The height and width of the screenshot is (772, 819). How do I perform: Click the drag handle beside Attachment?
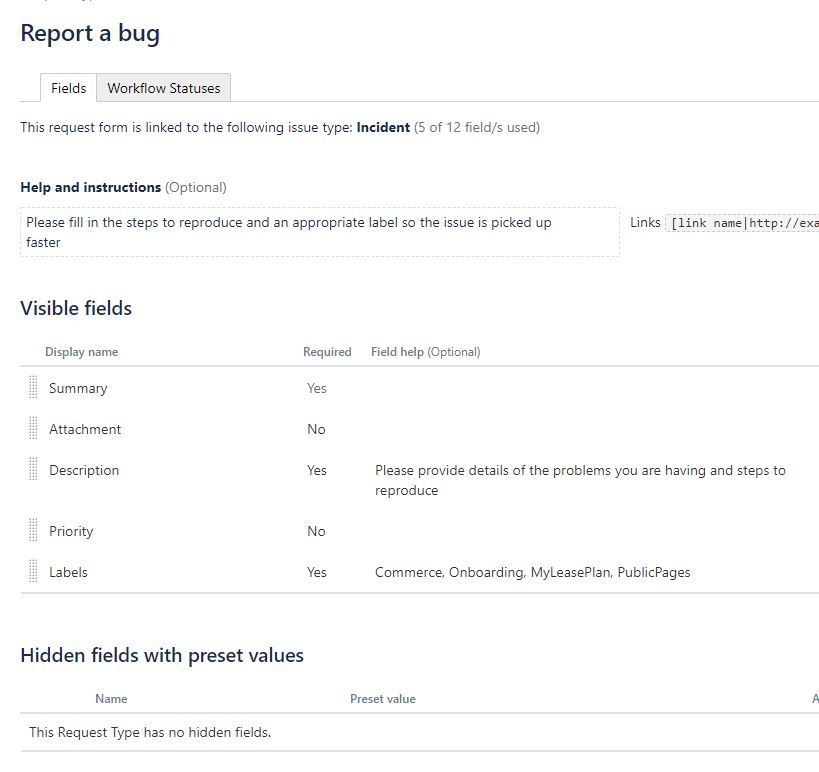tap(33, 428)
